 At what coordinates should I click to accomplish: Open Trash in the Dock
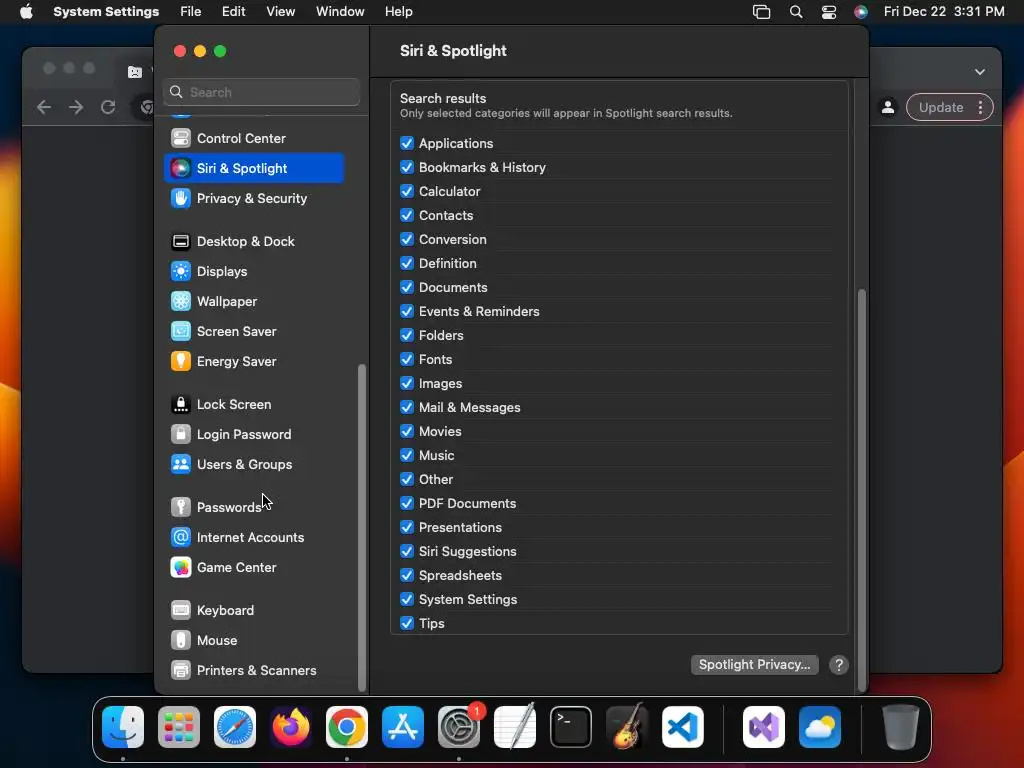[901, 727]
